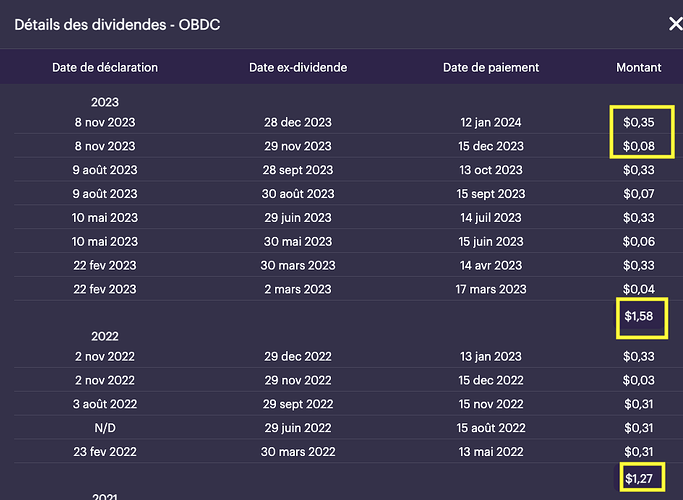
Task: Click the 2022 total $1,27
Action: (639, 479)
